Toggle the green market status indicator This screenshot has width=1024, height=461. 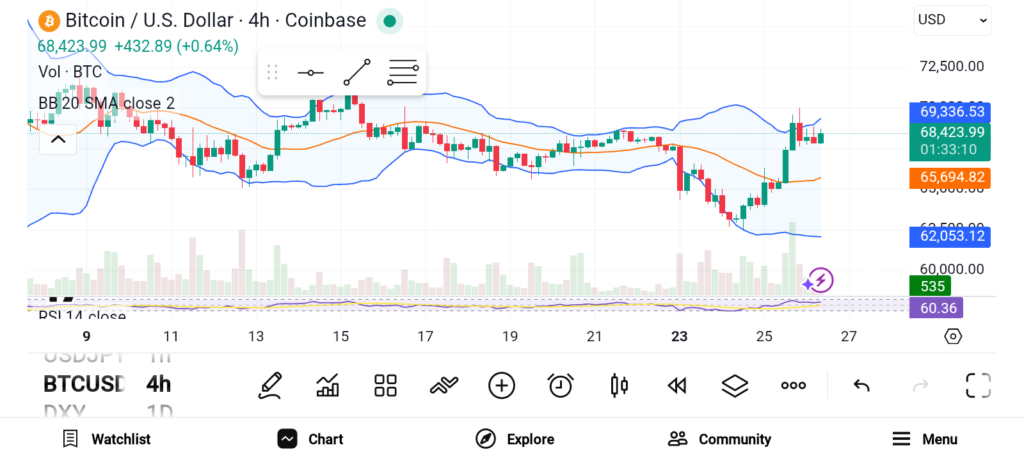(x=390, y=21)
